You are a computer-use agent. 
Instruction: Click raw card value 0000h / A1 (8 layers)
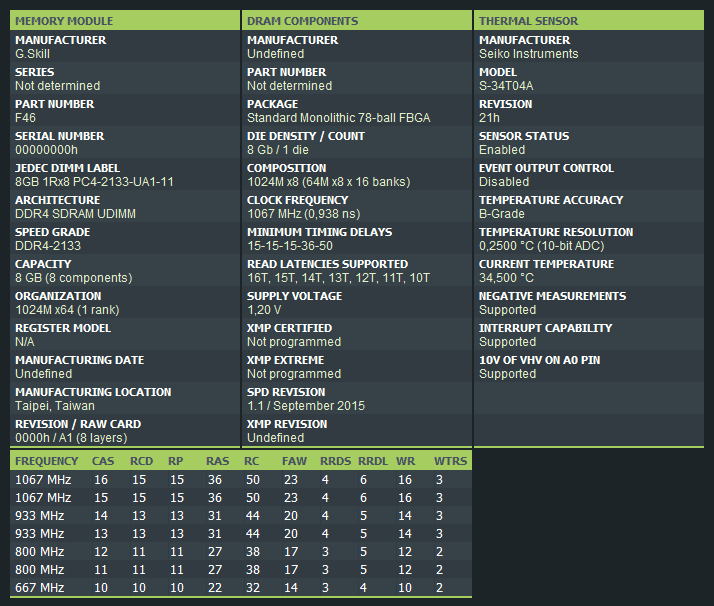pos(71,438)
